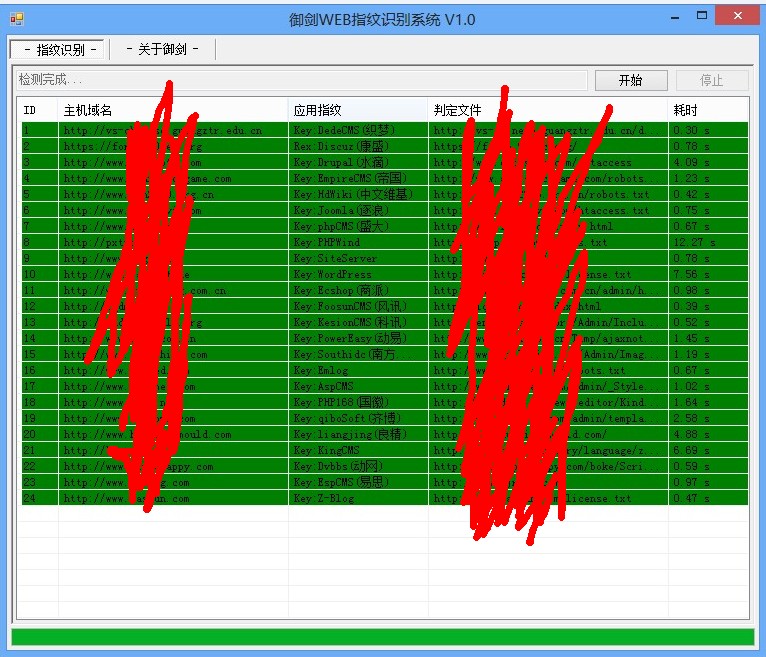This screenshot has height=657, width=766.
Task: Click the disabled 停止 button
Action: pyautogui.click(x=711, y=80)
